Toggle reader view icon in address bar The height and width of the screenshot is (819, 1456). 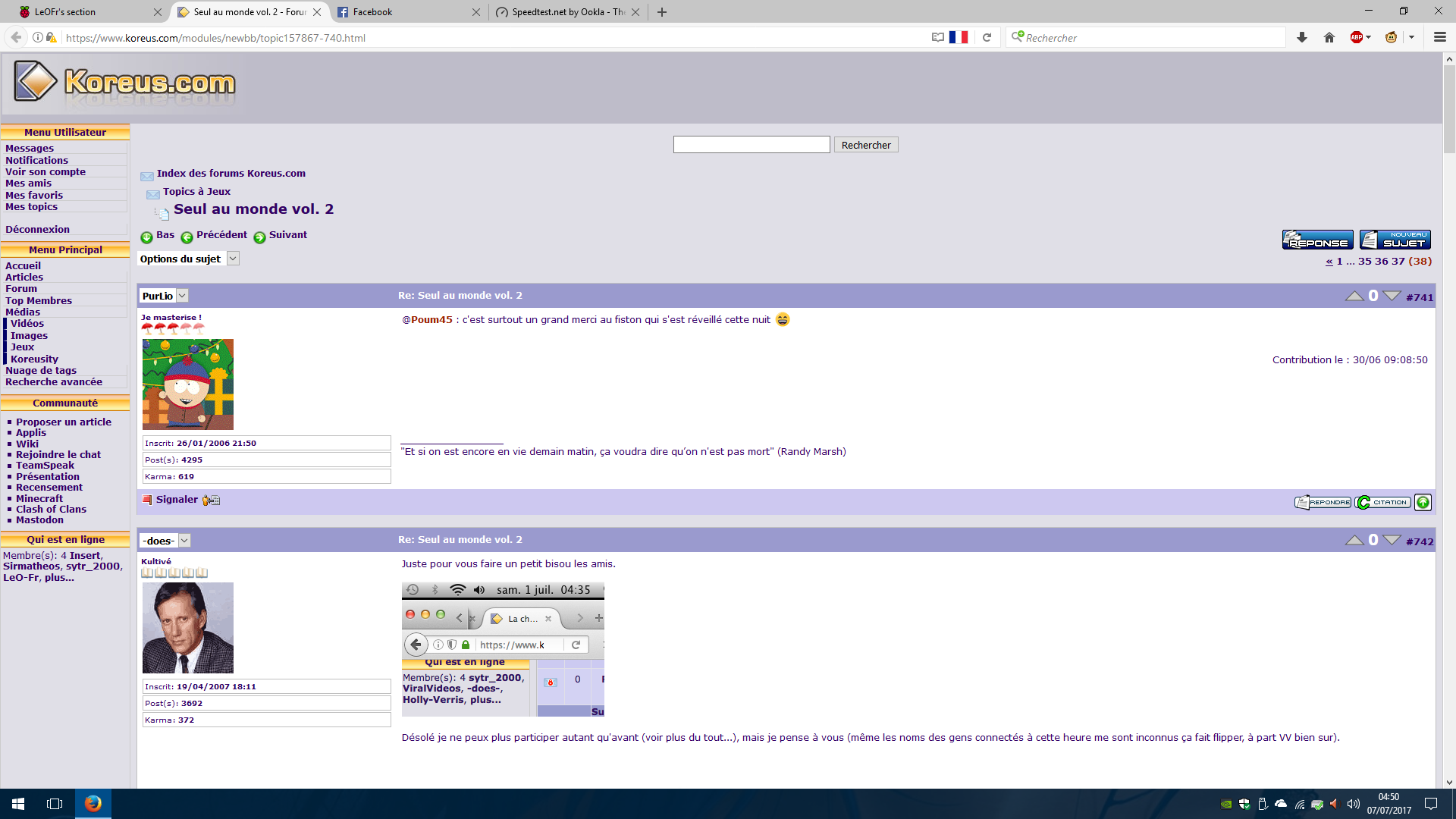coord(938,37)
